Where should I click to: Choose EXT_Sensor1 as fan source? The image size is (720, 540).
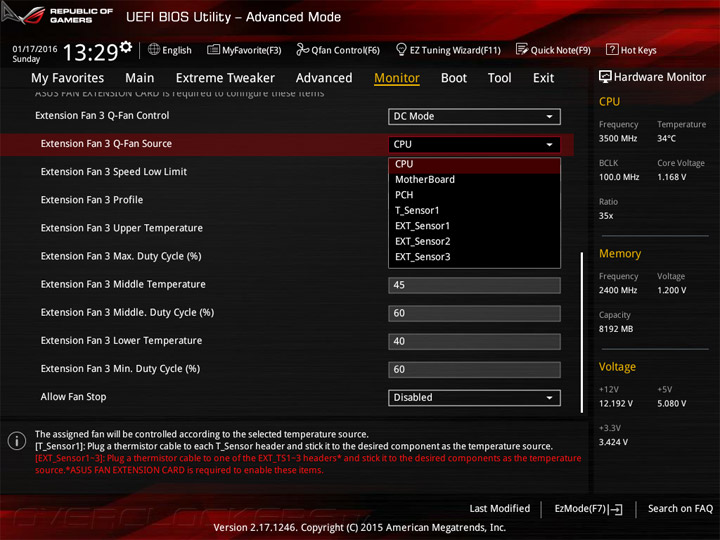[474, 226]
